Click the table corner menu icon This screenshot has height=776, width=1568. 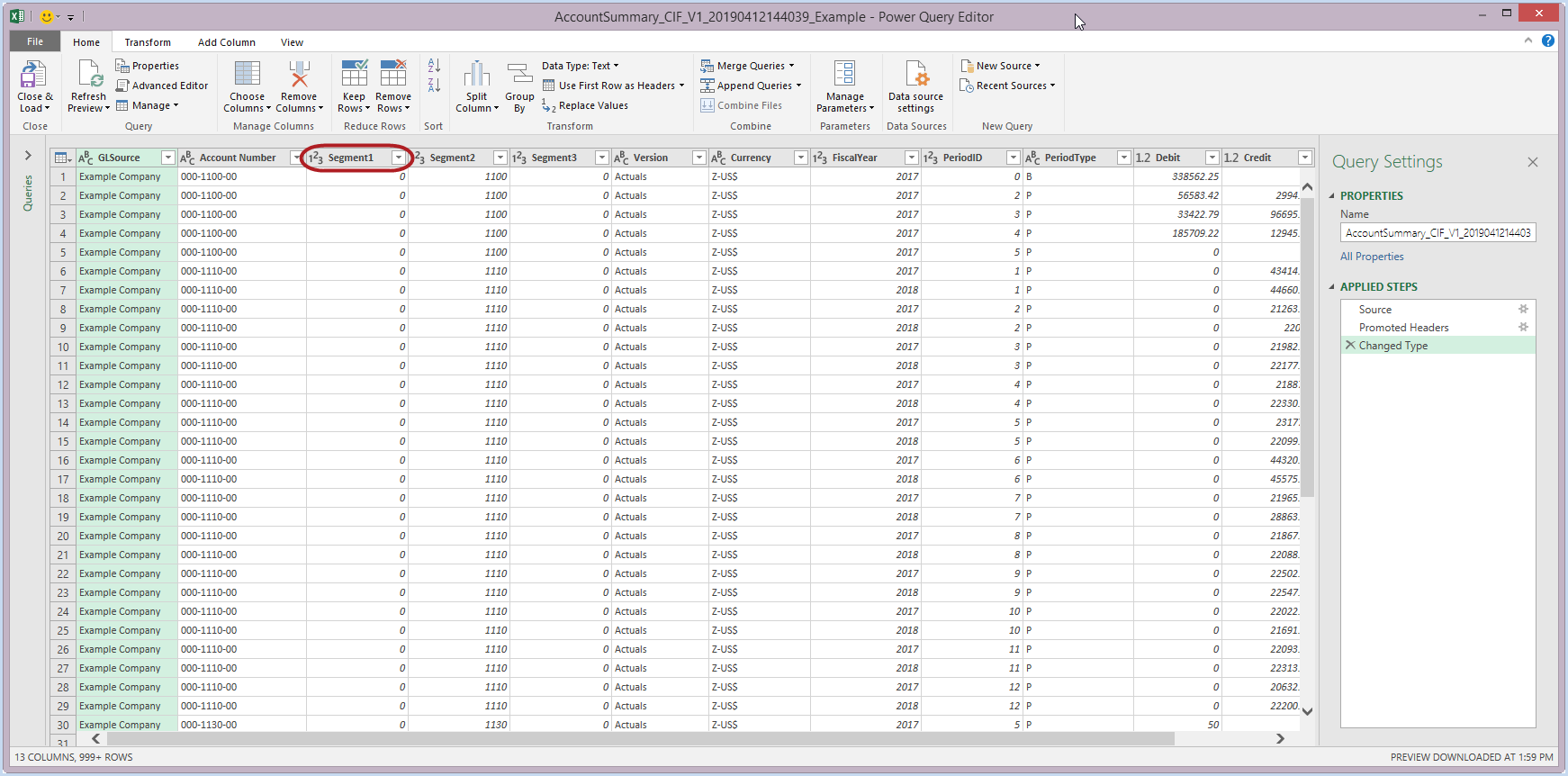click(63, 158)
